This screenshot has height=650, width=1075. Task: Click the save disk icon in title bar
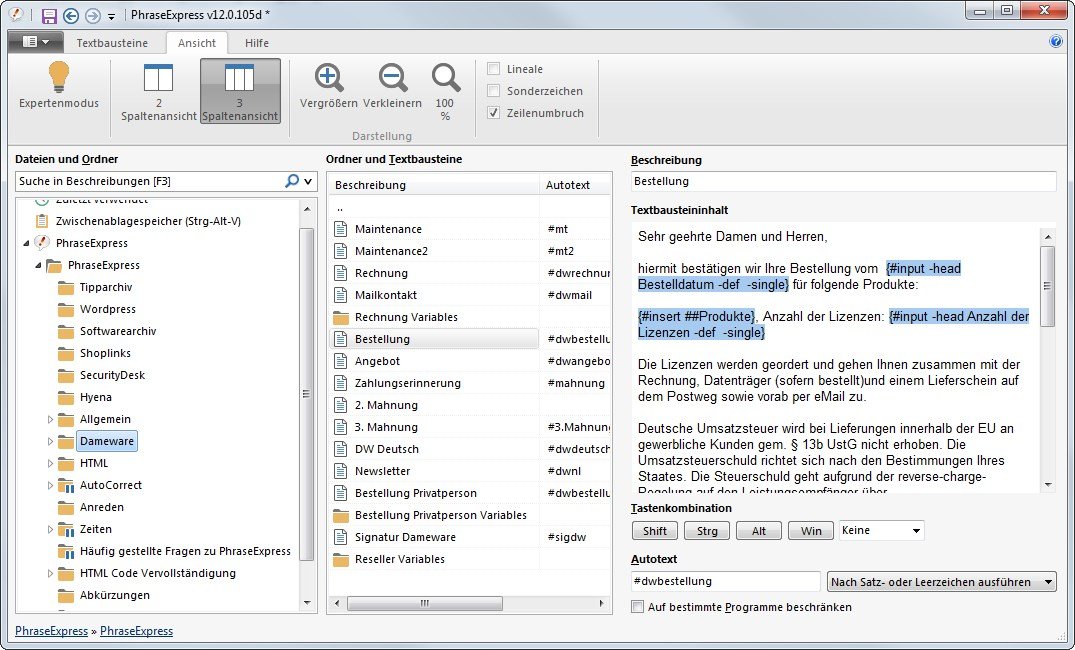(x=49, y=16)
